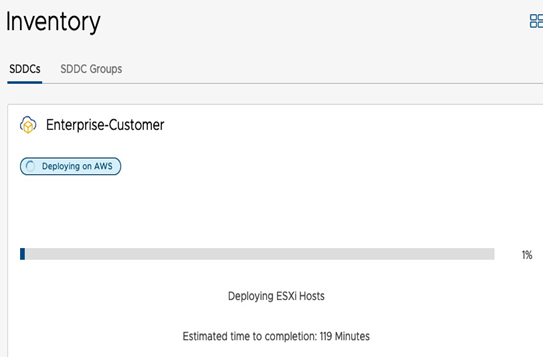Click the blue underline beneath SDDCs tab

(x=25, y=82)
